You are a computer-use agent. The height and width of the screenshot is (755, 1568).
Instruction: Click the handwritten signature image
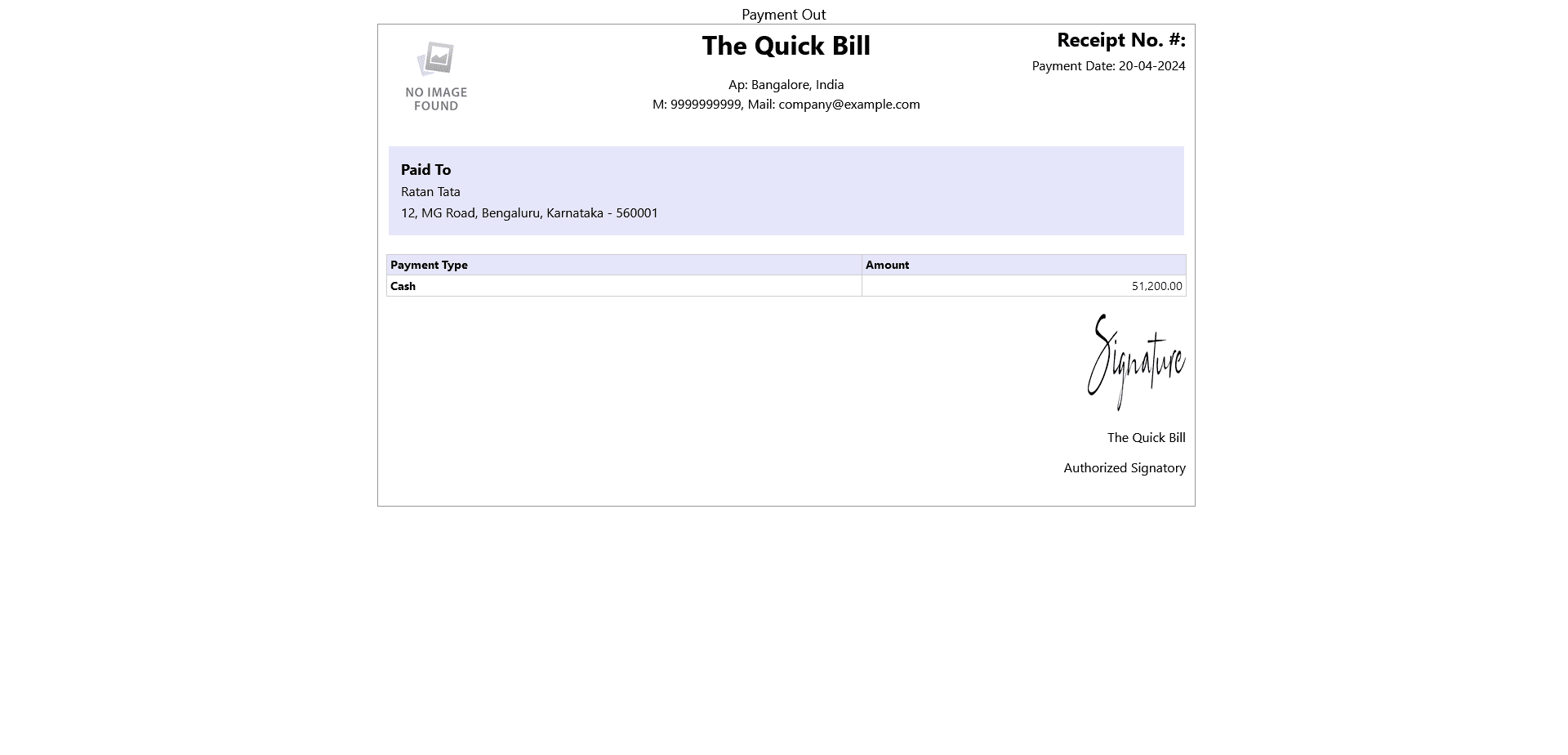point(1136,362)
